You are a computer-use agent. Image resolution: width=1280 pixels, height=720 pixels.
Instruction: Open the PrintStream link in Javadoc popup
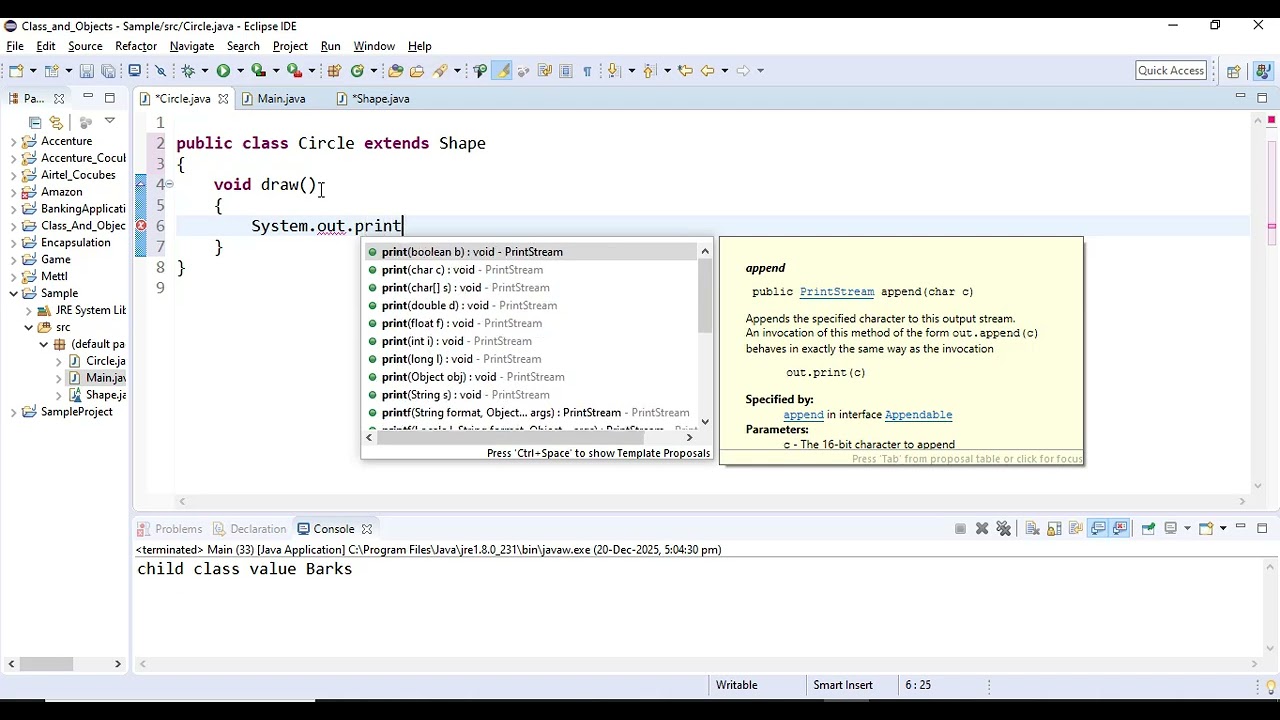[x=837, y=292]
